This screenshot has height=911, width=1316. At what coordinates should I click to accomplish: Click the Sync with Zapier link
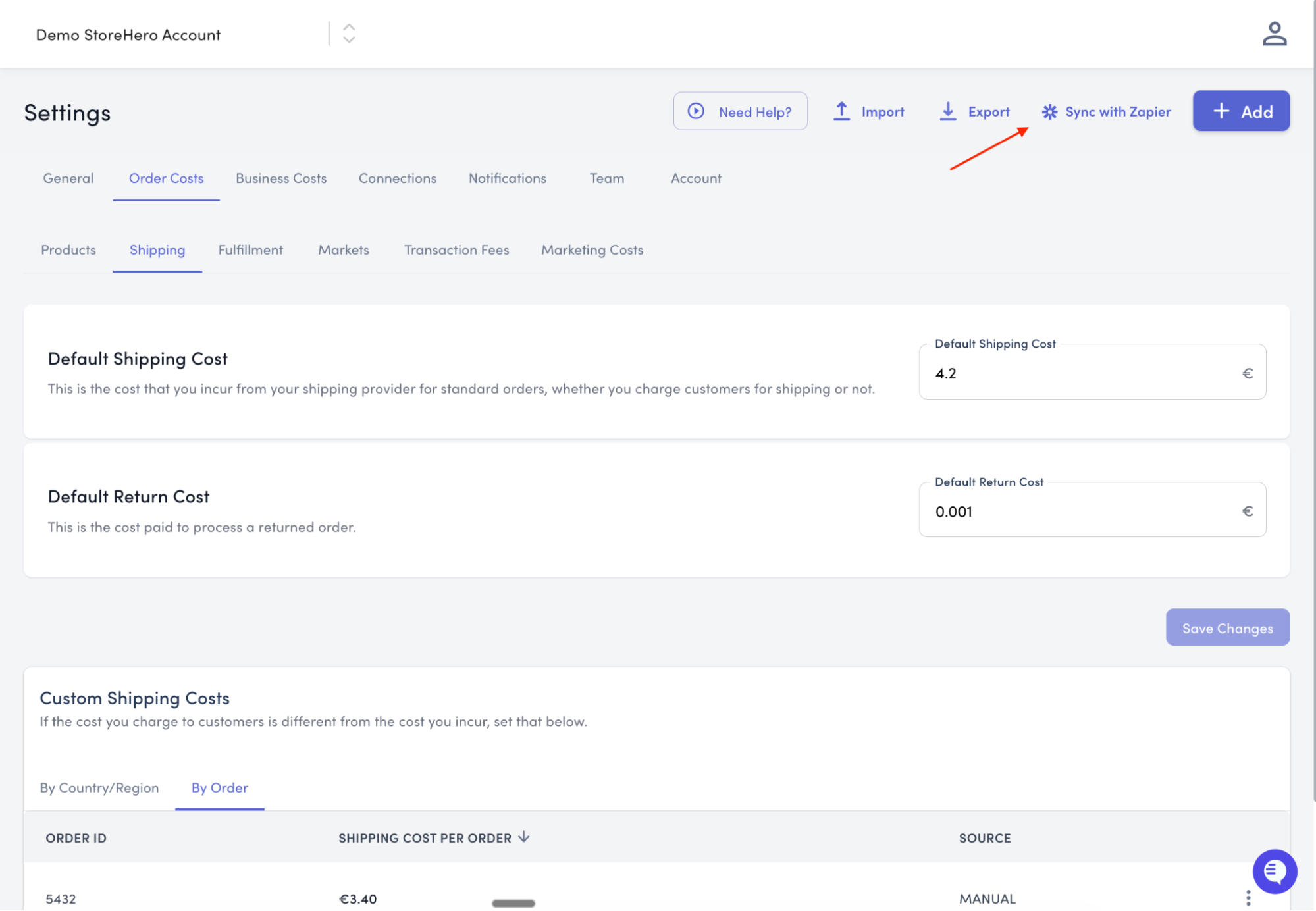coord(1118,112)
